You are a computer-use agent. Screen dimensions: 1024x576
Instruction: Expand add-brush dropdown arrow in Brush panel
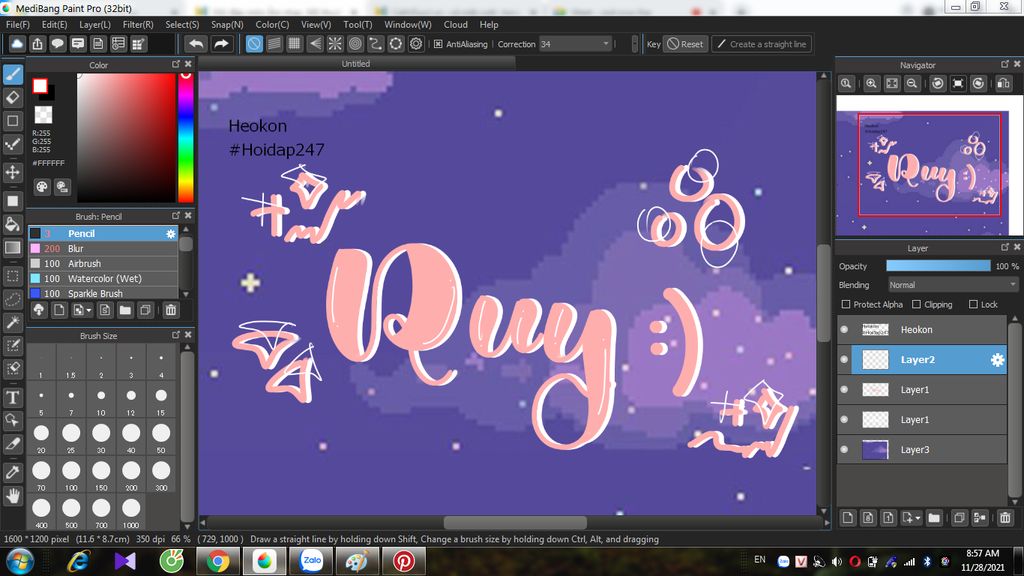point(89,310)
